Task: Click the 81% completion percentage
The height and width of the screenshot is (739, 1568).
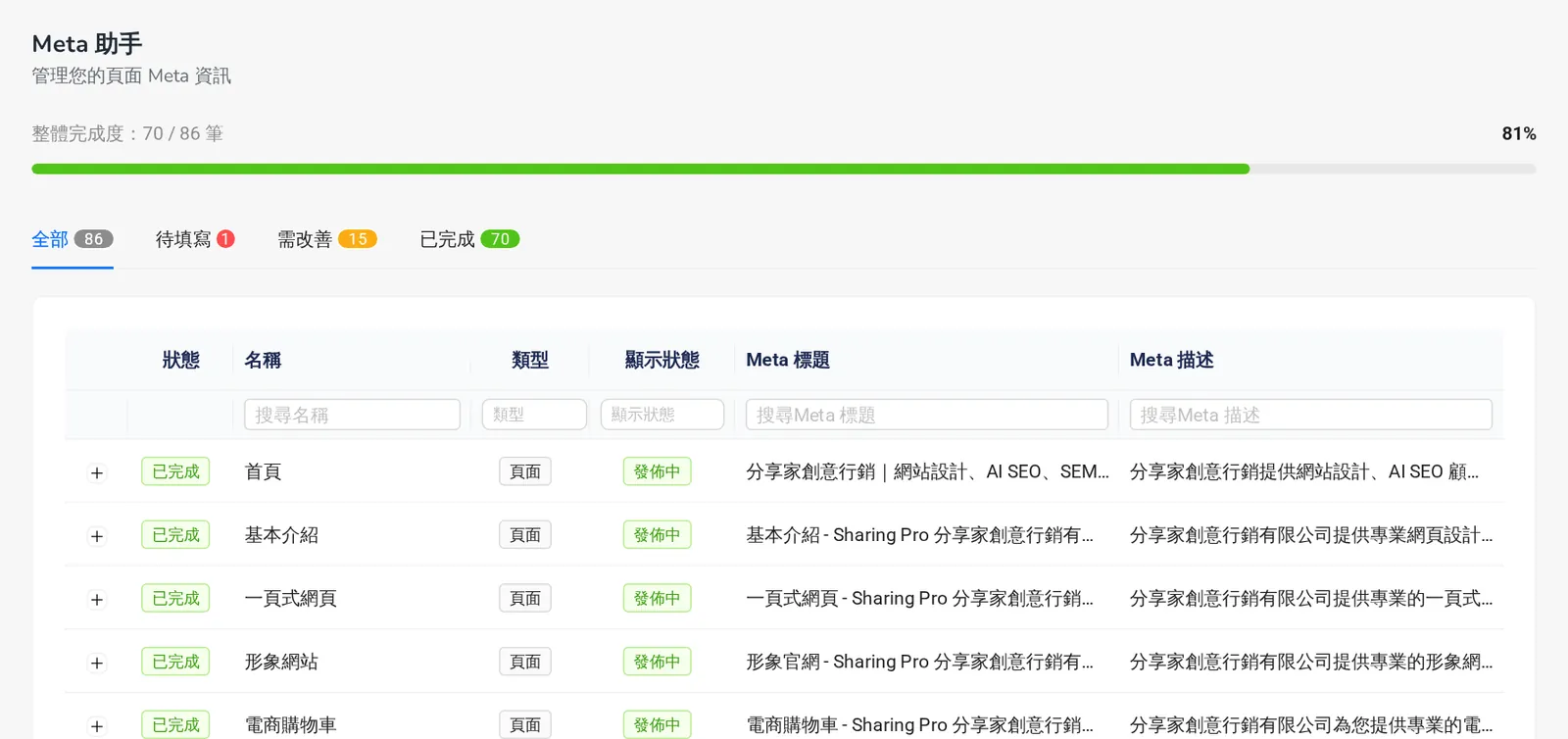Action: click(1519, 133)
